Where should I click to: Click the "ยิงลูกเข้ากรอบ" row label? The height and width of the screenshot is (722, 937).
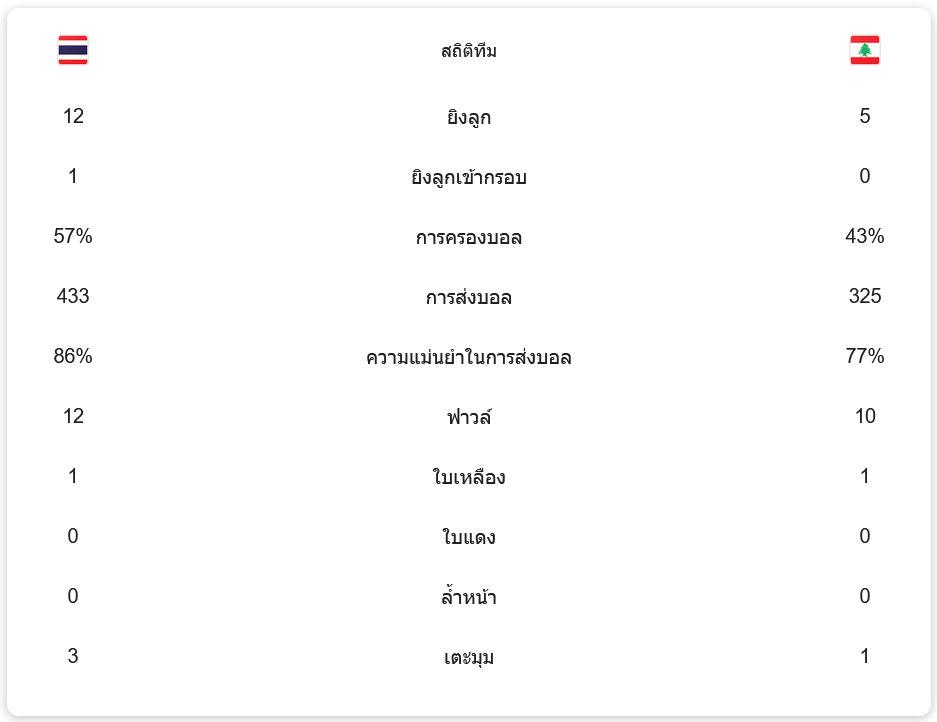pos(468,177)
